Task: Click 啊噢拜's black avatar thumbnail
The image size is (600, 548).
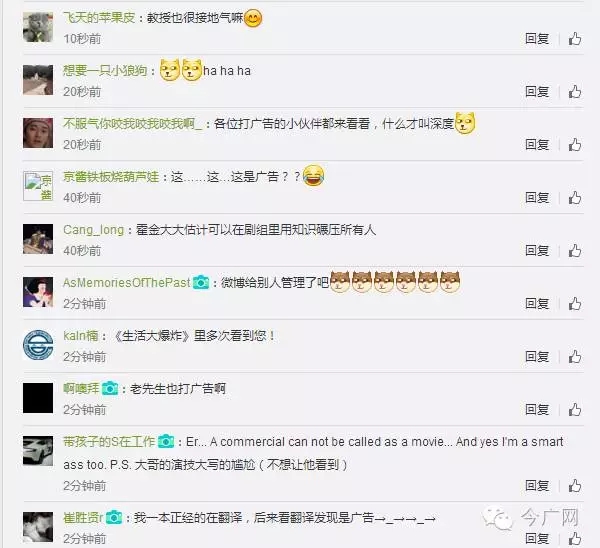Action: coord(38,398)
